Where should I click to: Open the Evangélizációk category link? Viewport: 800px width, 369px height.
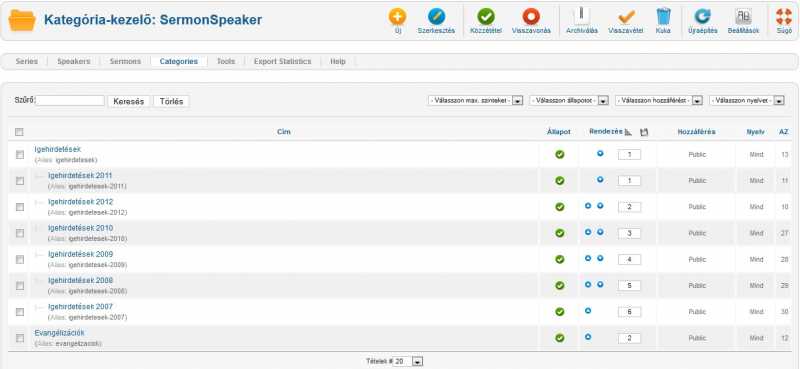click(x=60, y=333)
